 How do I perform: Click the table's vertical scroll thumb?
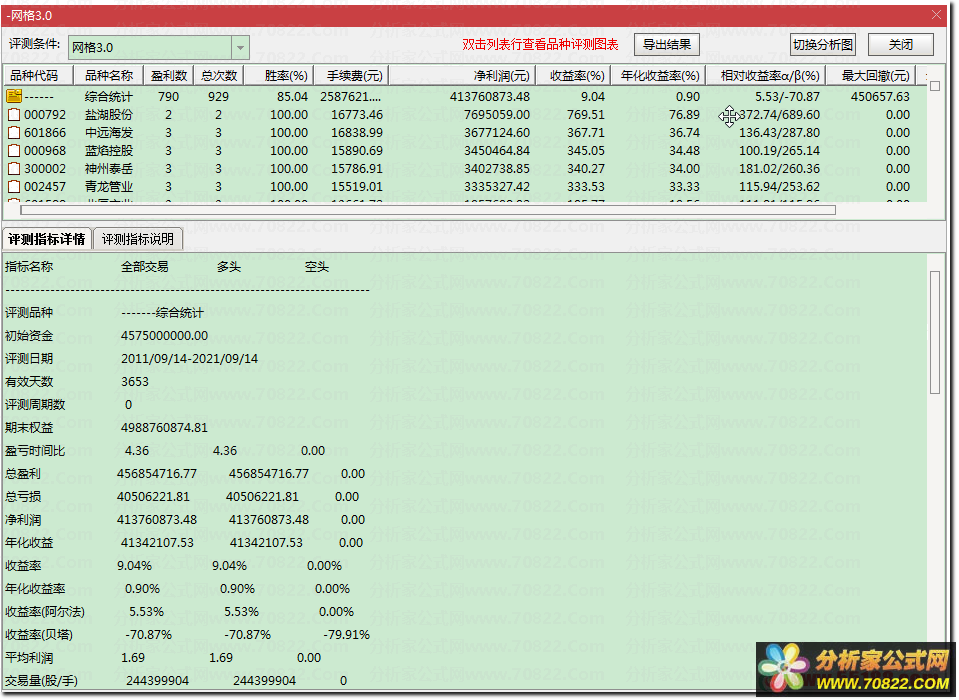pyautogui.click(x=935, y=86)
